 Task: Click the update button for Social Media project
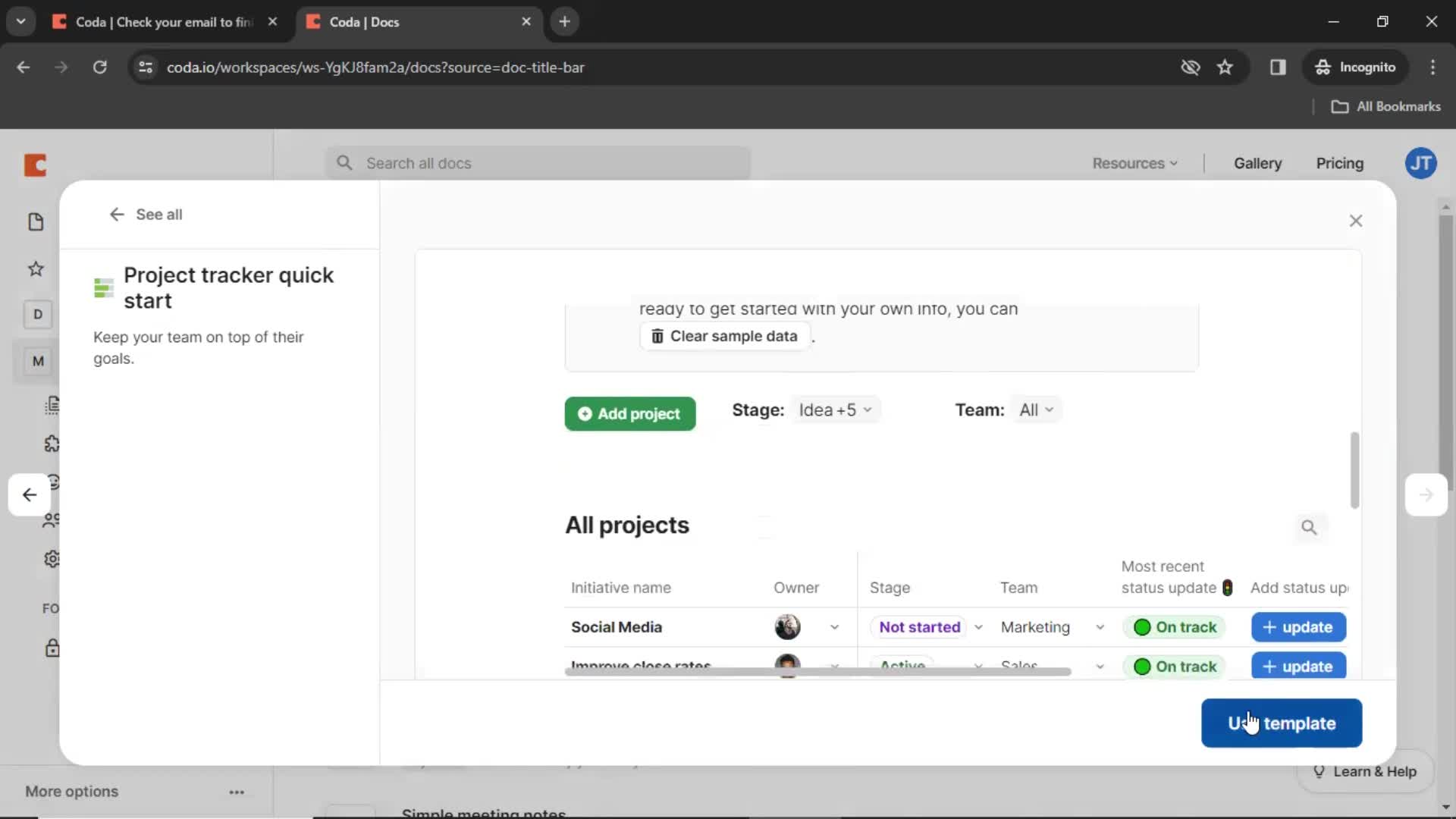1298,627
